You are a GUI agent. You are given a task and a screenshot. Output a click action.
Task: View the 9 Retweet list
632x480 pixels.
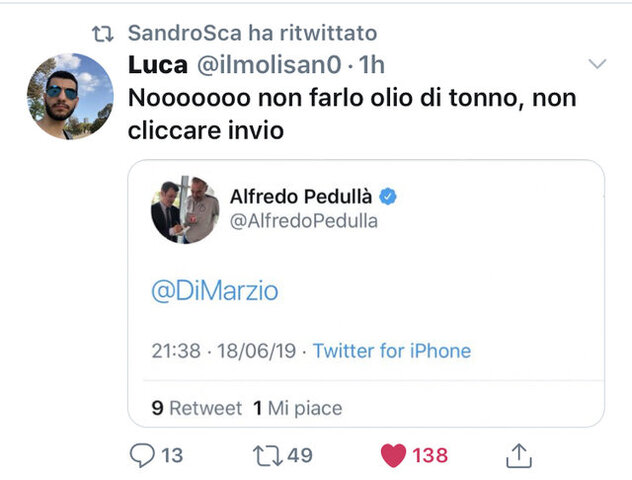click(x=197, y=408)
